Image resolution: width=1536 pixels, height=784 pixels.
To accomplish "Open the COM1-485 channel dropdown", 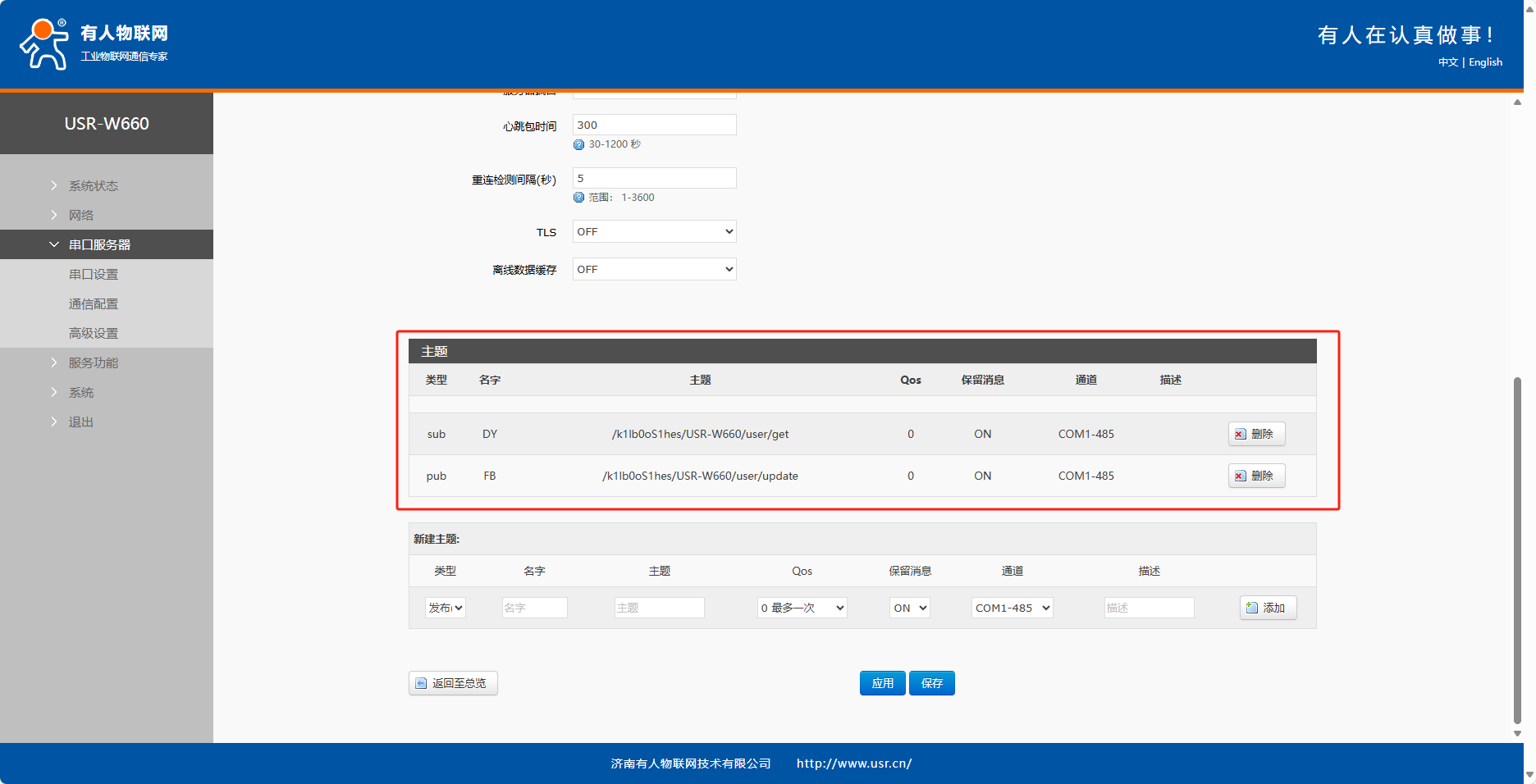I will (1012, 608).
